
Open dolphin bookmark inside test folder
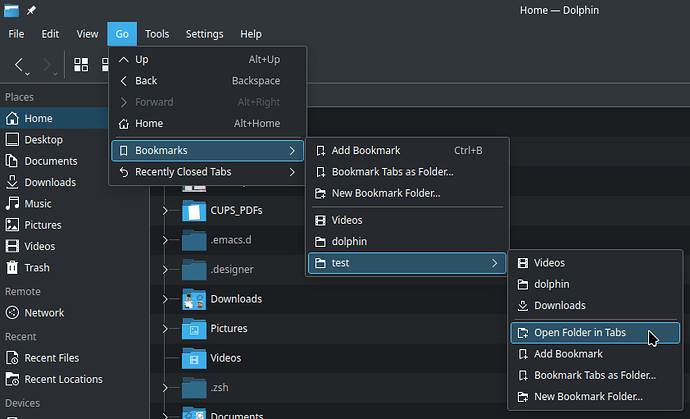[x=595, y=284]
